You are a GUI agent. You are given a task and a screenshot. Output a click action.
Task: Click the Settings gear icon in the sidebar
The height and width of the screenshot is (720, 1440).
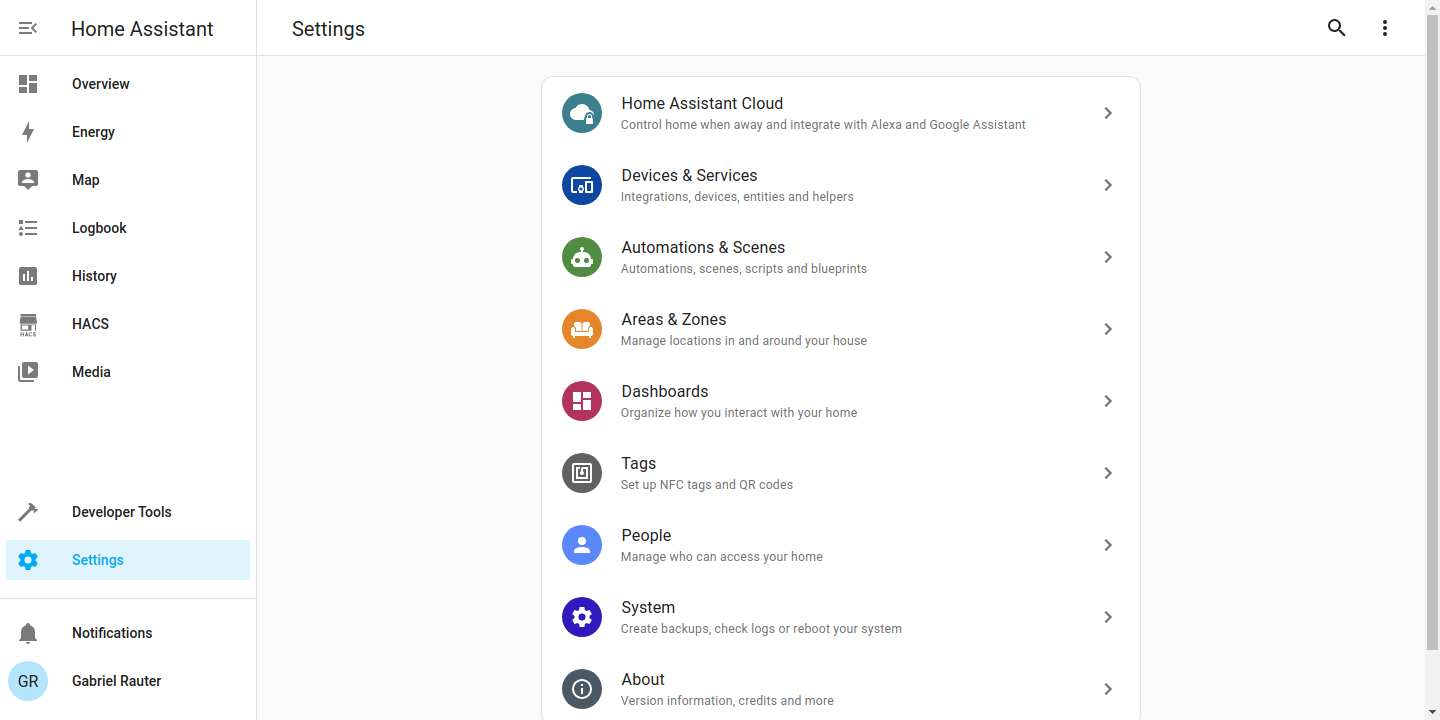(28, 560)
